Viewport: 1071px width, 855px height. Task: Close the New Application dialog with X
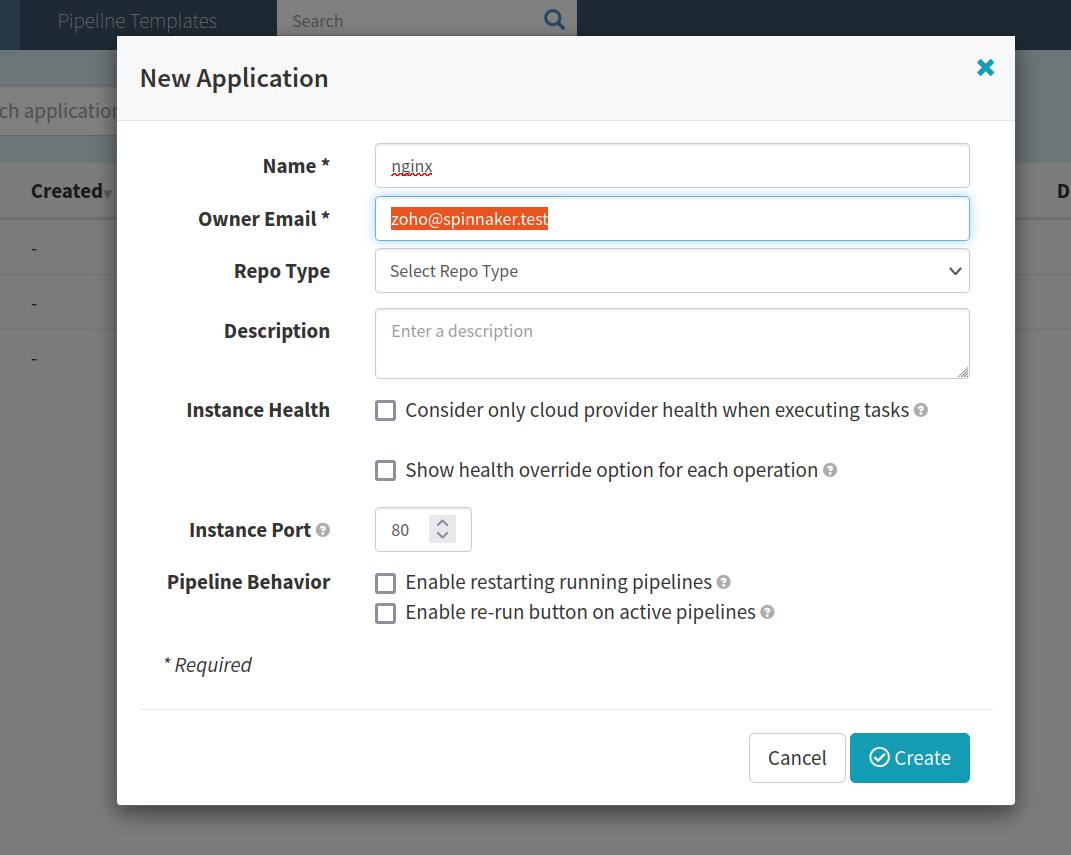pos(985,67)
